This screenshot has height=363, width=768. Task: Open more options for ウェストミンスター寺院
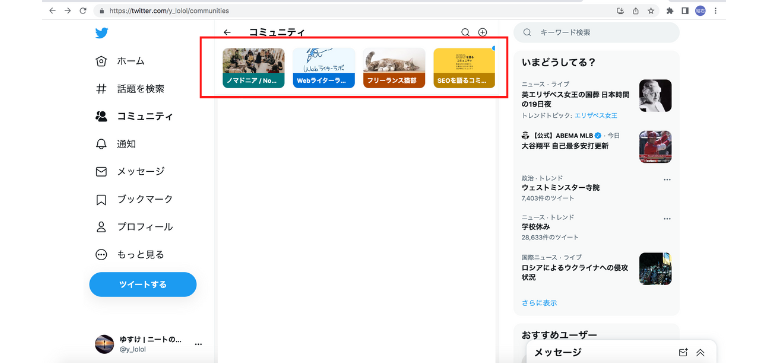(667, 179)
